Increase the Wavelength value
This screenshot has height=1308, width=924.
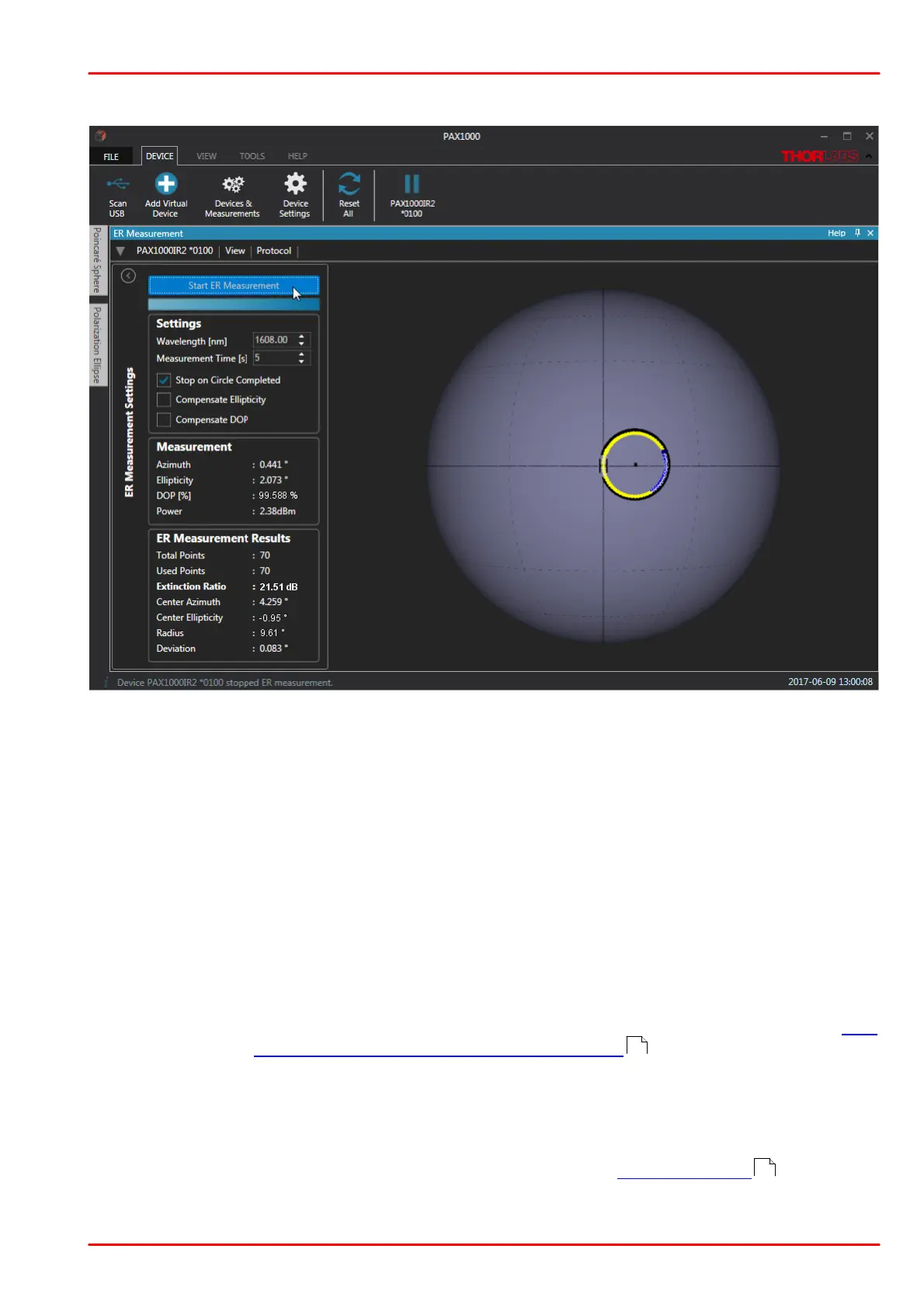(x=301, y=336)
